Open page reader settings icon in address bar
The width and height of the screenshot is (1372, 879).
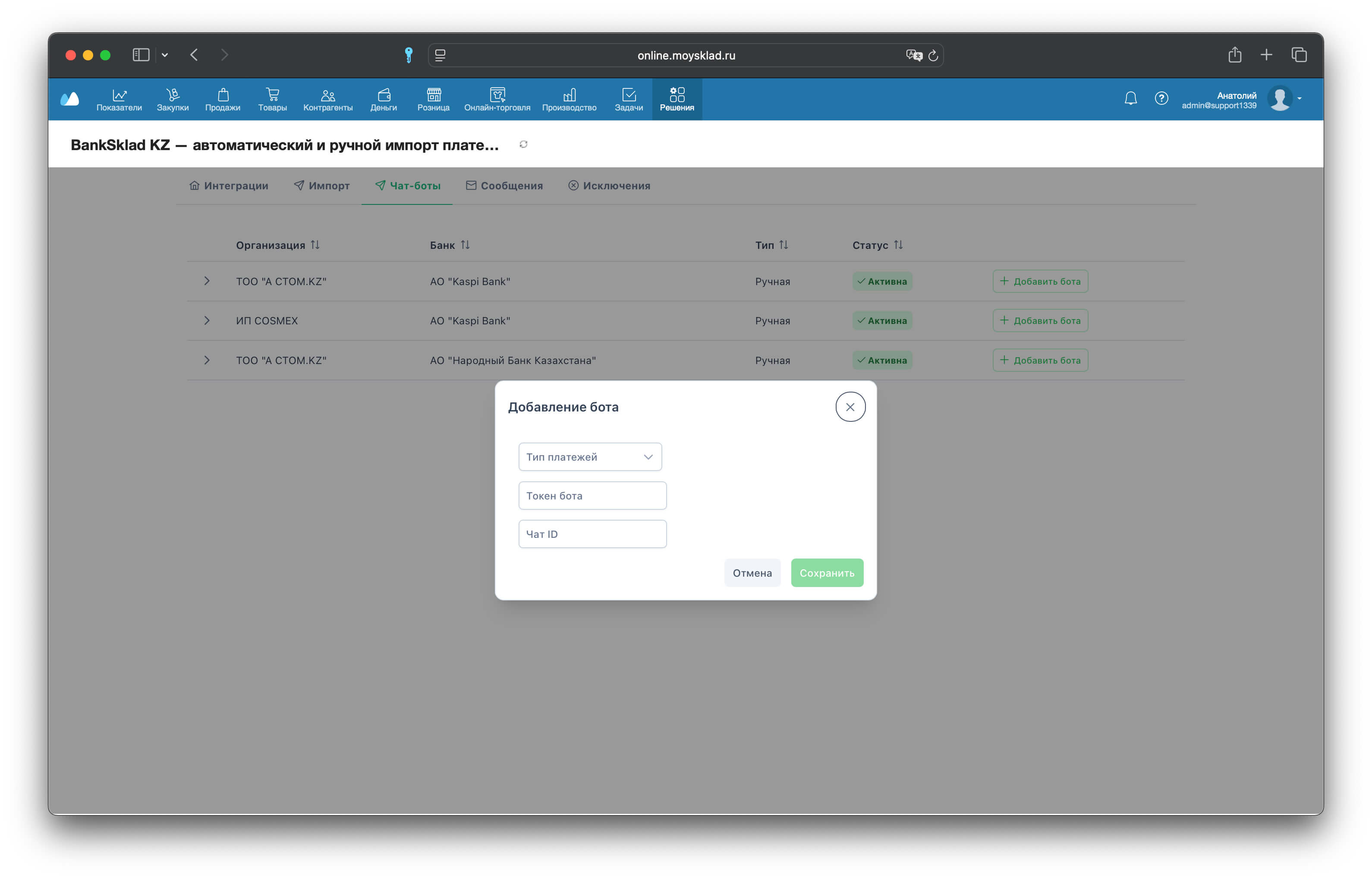(x=440, y=55)
